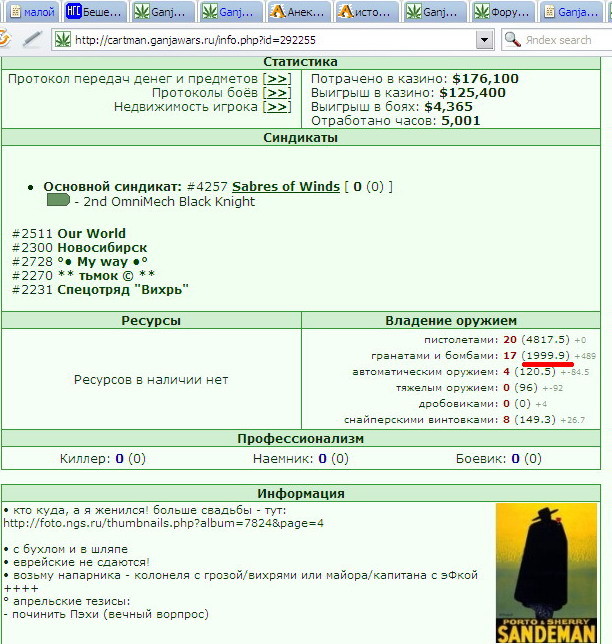Click the orange A icon on Анек... tab
612x644 pixels.
(278, 11)
